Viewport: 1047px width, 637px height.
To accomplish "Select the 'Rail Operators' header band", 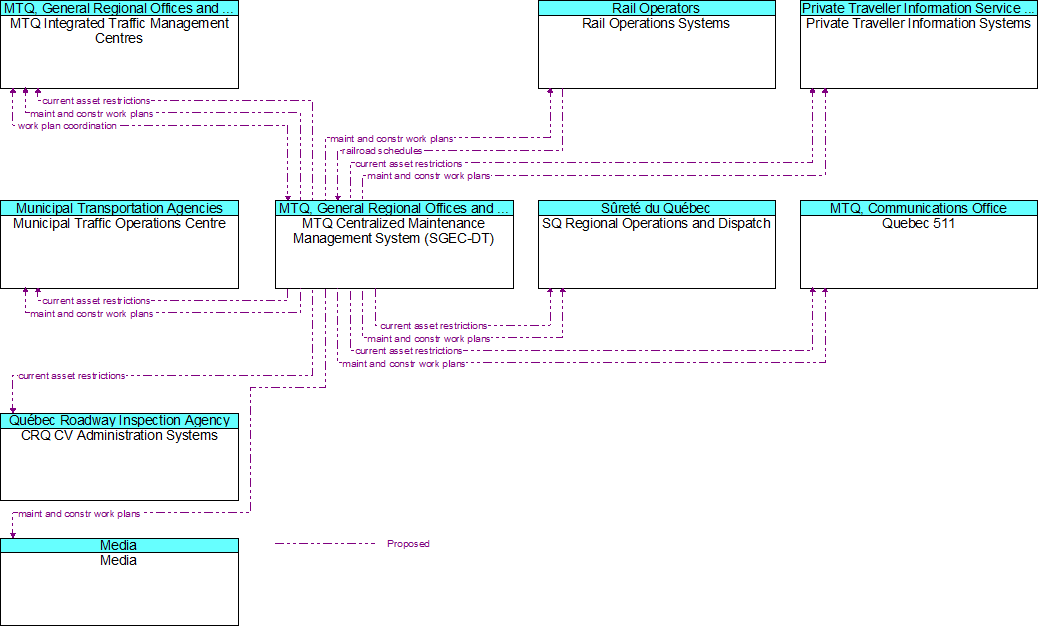I will coord(656,8).
